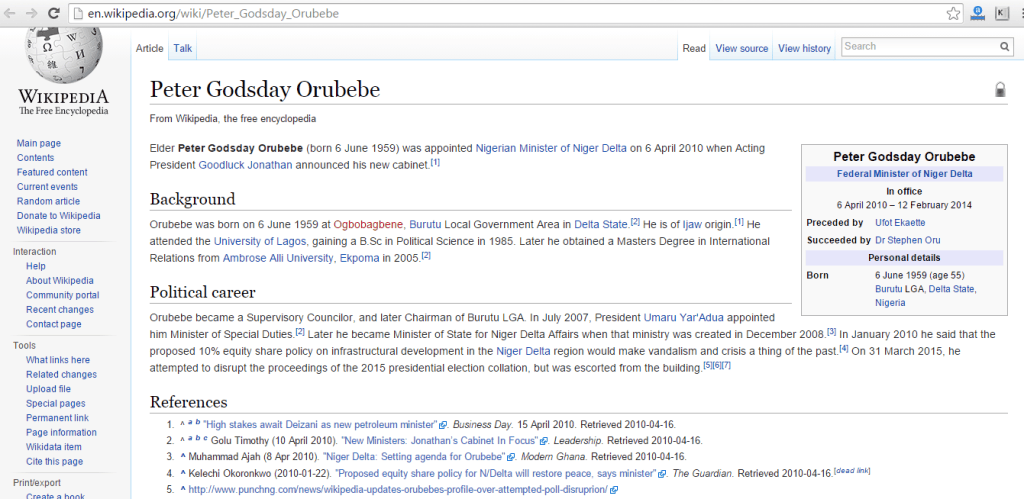Image resolution: width=1024 pixels, height=499 pixels.
Task: Open the View history tab
Action: [805, 48]
